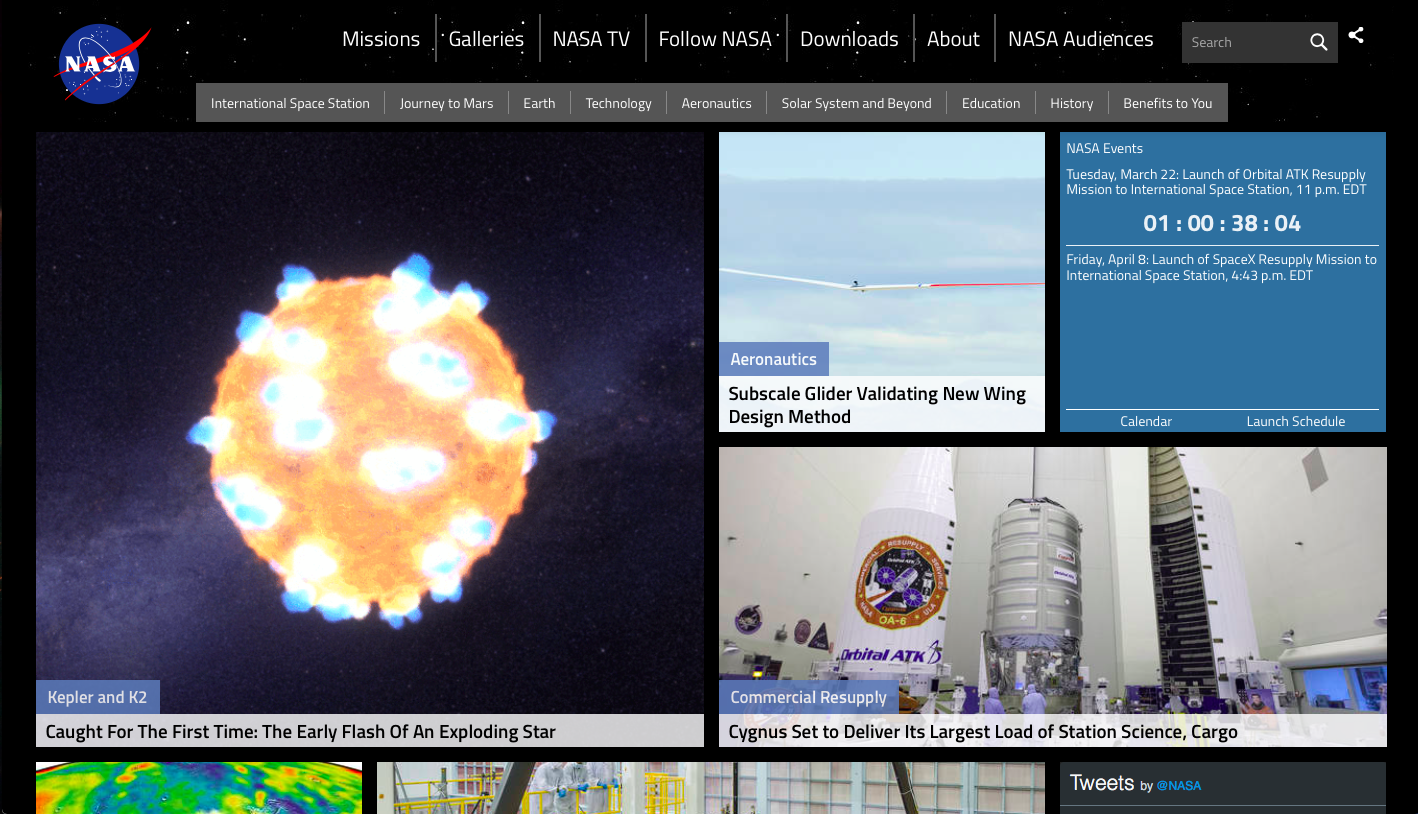Viewport: 1418px width, 814px height.
Task: Click inside the Search text field
Action: (1242, 42)
